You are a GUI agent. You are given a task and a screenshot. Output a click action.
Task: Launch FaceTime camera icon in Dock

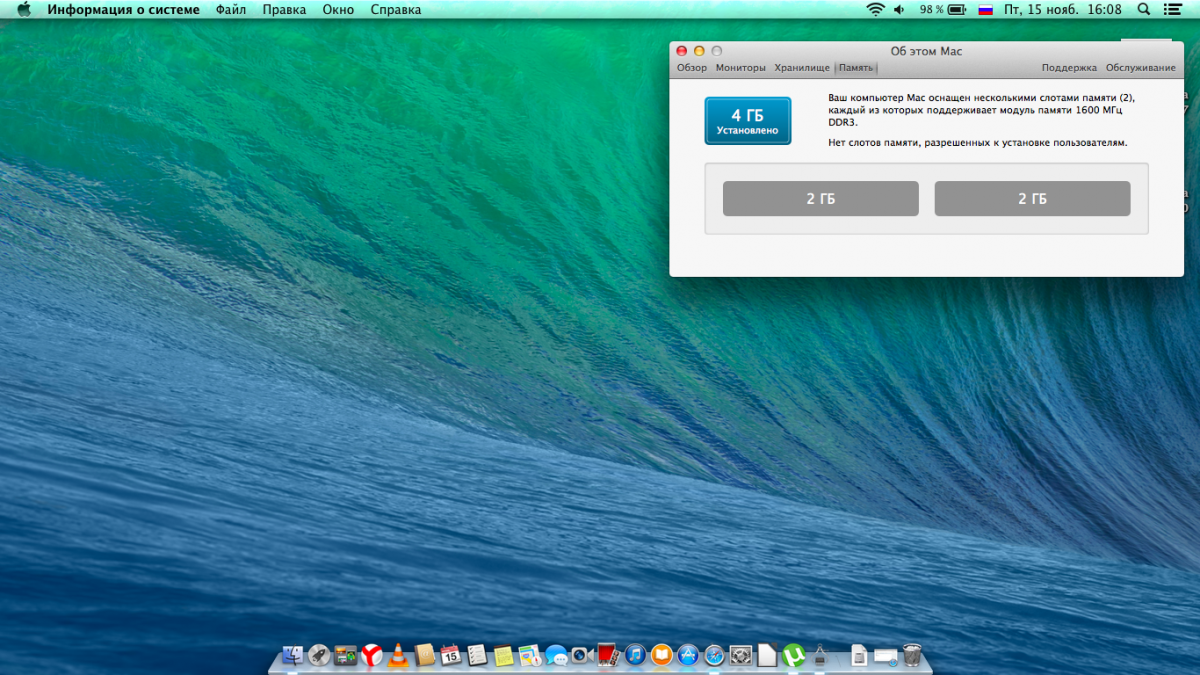(583, 655)
